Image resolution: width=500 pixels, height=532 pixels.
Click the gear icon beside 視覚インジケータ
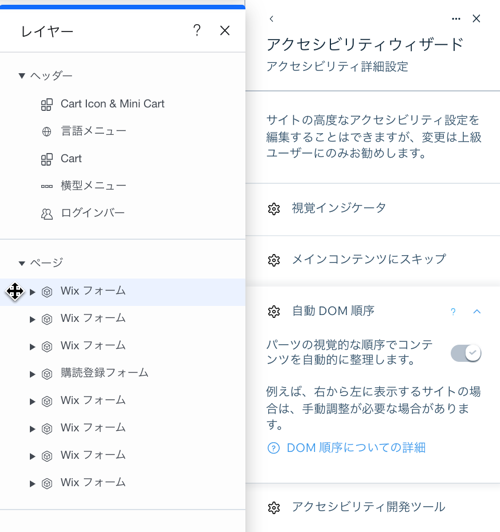coord(274,209)
